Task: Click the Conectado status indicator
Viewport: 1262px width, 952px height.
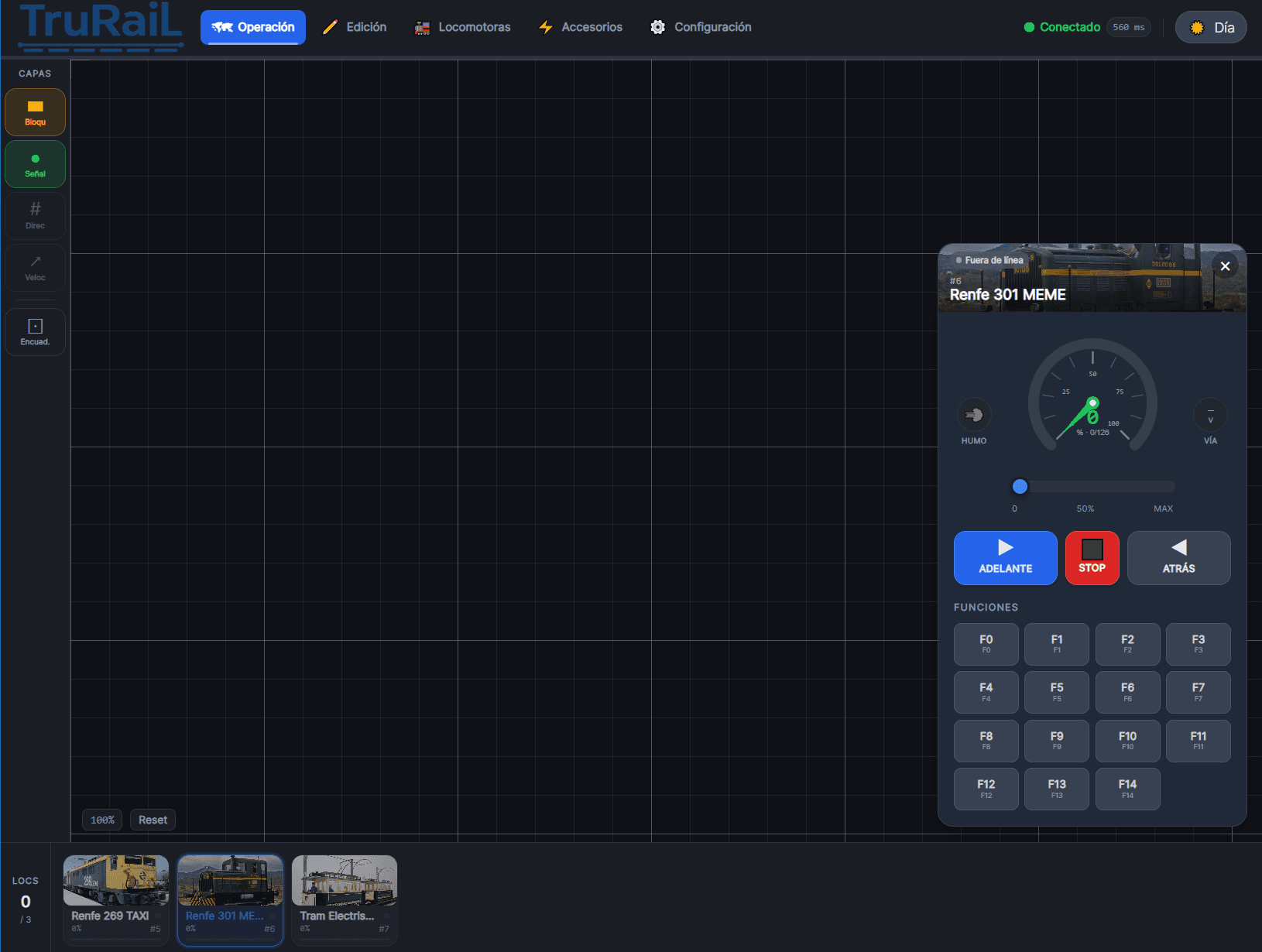Action: (x=1061, y=27)
